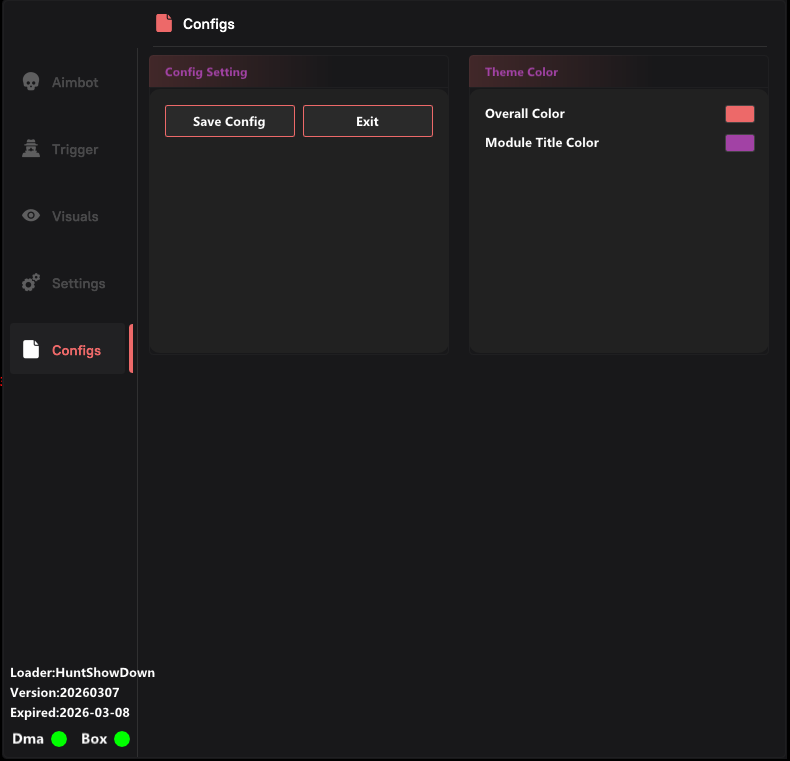Click the eye icon beside Visuals
Image resolution: width=790 pixels, height=761 pixels.
31,216
